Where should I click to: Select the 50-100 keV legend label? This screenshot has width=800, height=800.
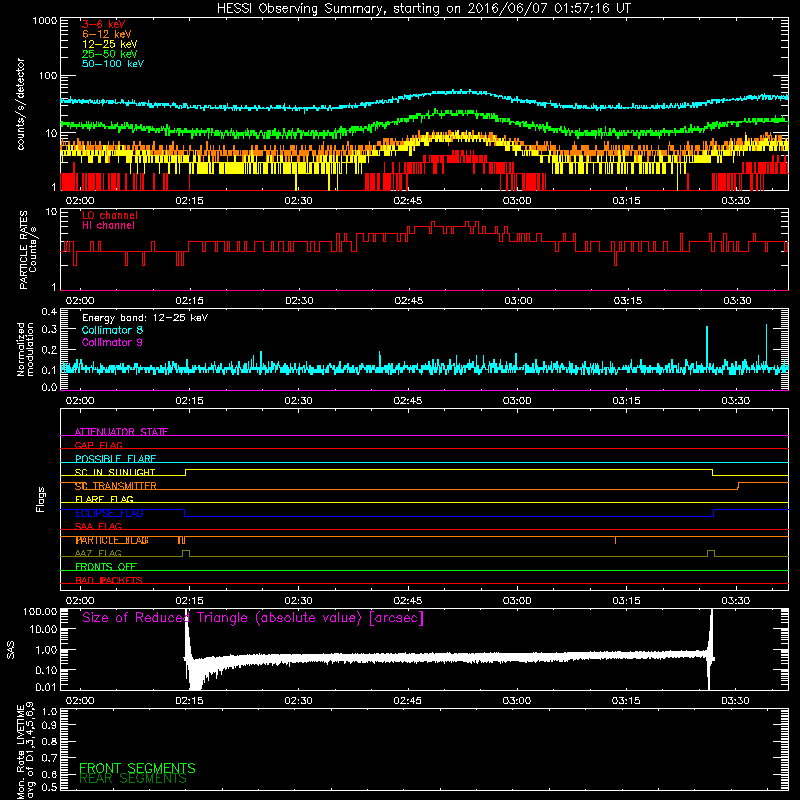click(x=113, y=64)
